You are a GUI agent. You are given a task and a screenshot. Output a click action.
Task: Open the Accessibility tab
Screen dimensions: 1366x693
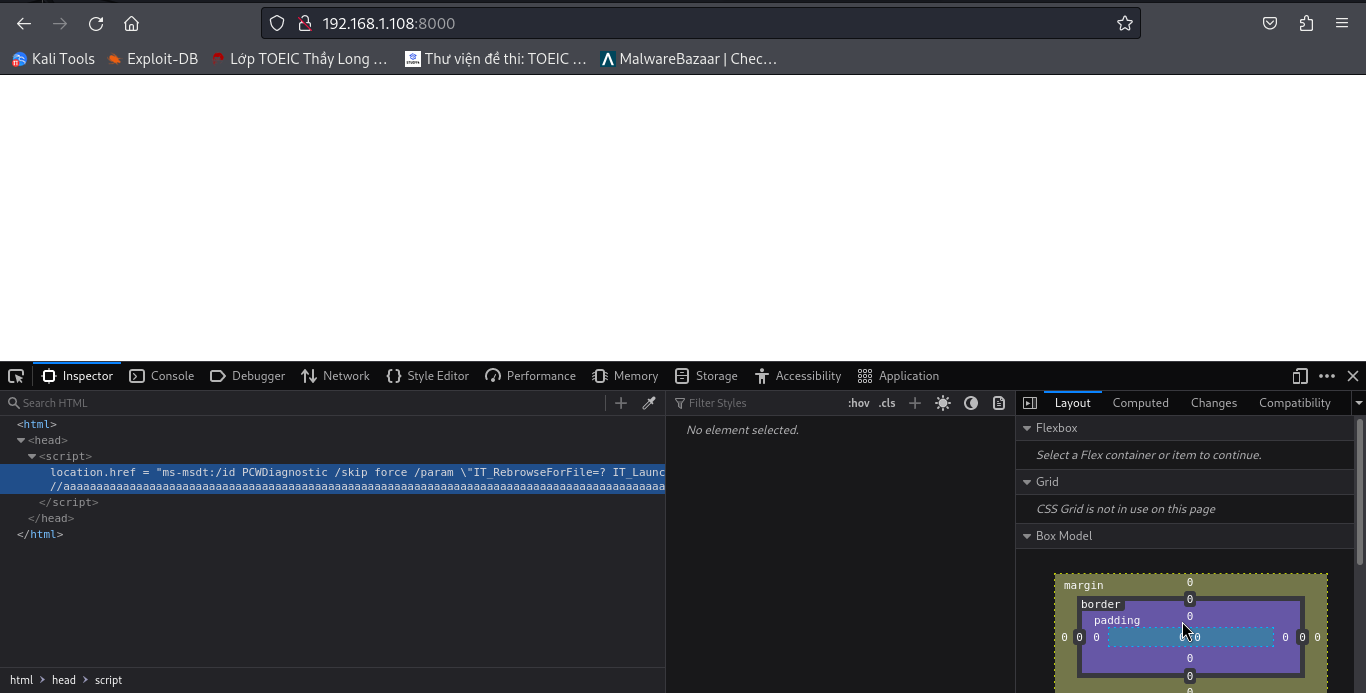798,376
